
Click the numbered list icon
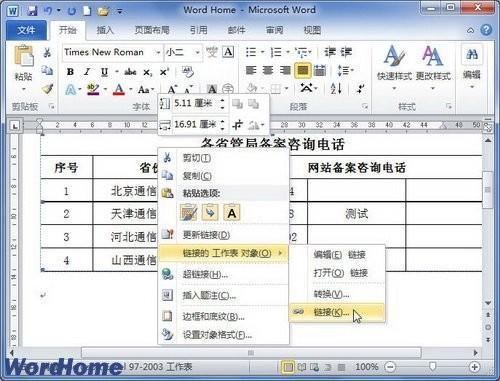pos(276,52)
